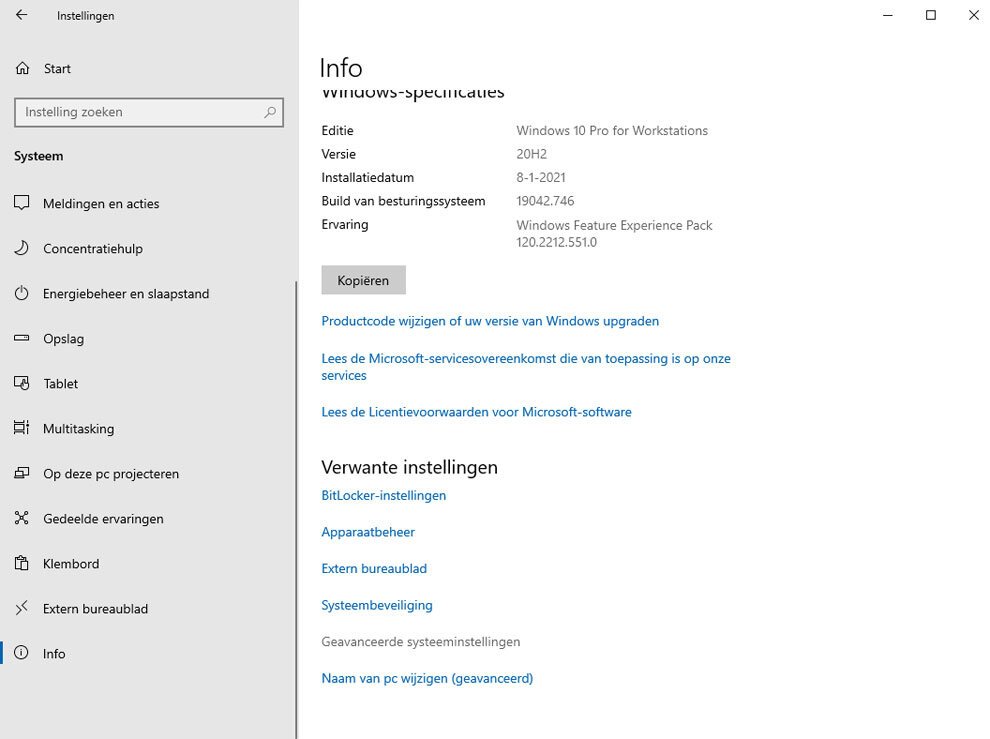Click the sidebar vertical scrollbar
This screenshot has height=739, width=990.
(296, 509)
